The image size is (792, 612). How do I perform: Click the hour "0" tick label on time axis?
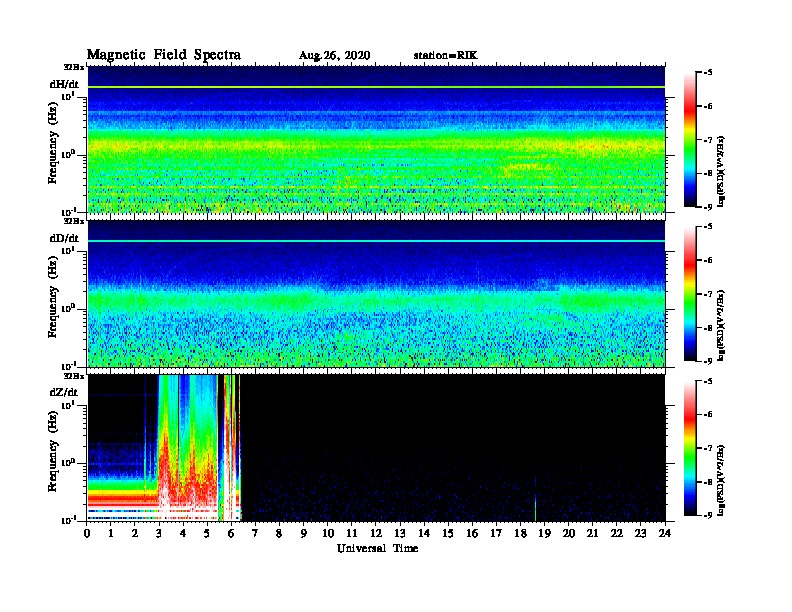[x=87, y=533]
